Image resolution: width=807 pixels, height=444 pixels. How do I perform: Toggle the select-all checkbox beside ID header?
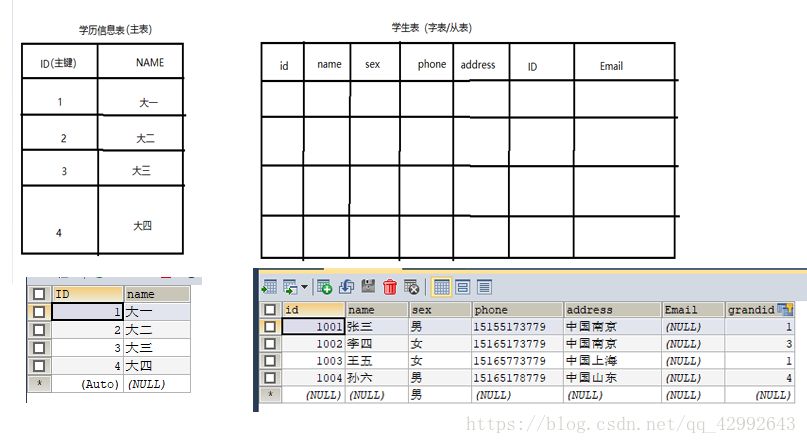(x=39, y=295)
